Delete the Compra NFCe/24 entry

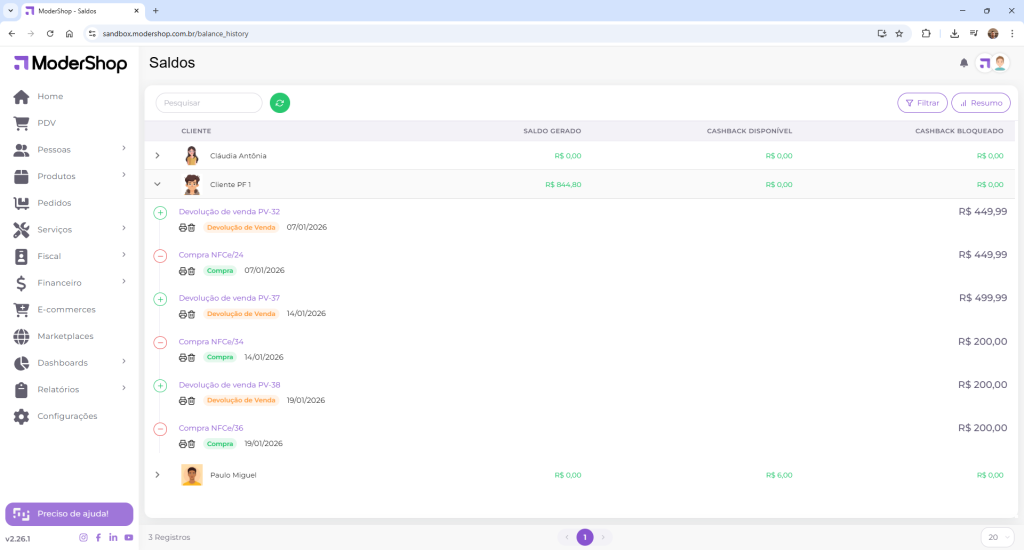191,271
